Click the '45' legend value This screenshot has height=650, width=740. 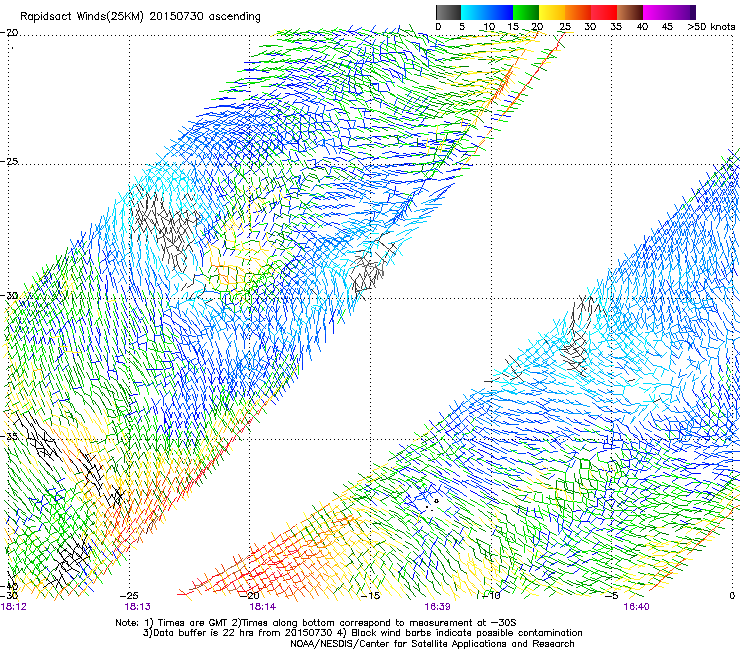(x=667, y=26)
